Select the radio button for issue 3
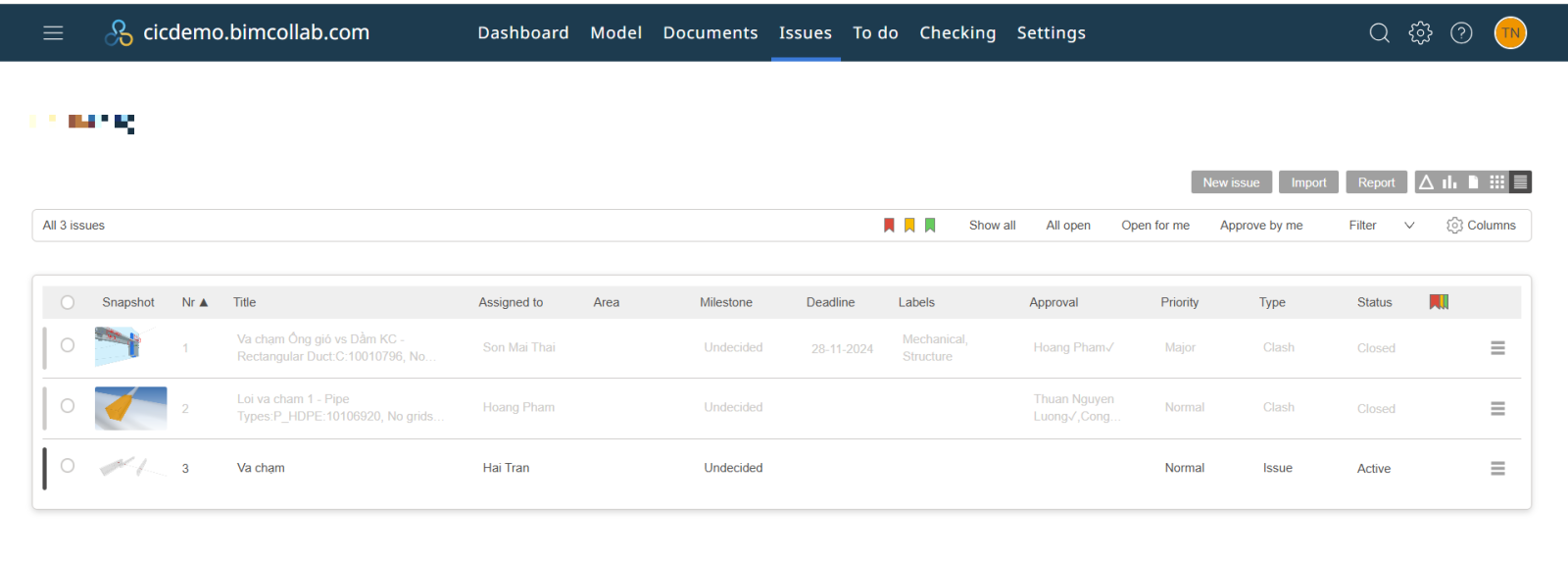Screen dimensions: 1568x563 pyautogui.click(x=68, y=466)
